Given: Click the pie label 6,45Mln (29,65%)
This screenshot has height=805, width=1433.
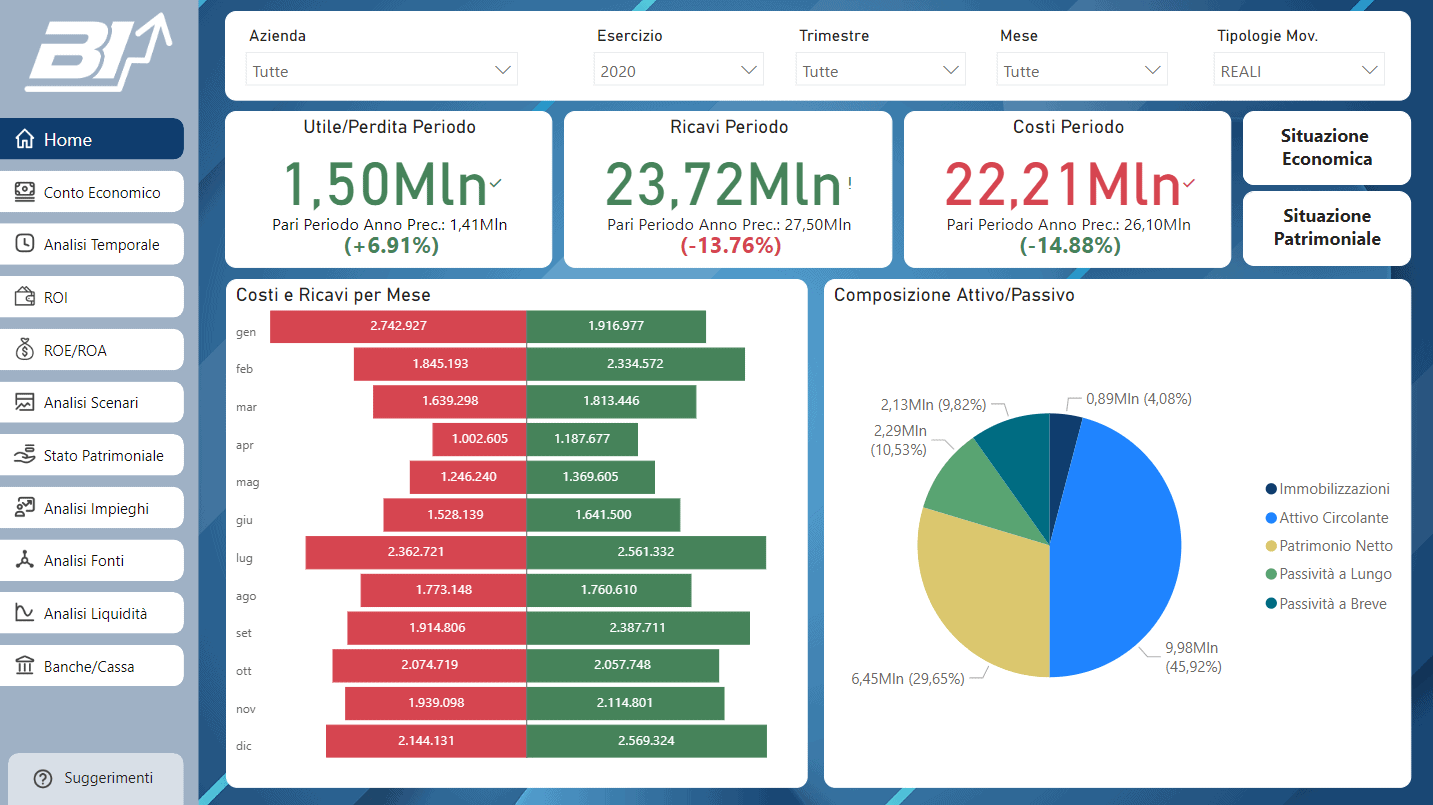Looking at the screenshot, I should (x=908, y=679).
